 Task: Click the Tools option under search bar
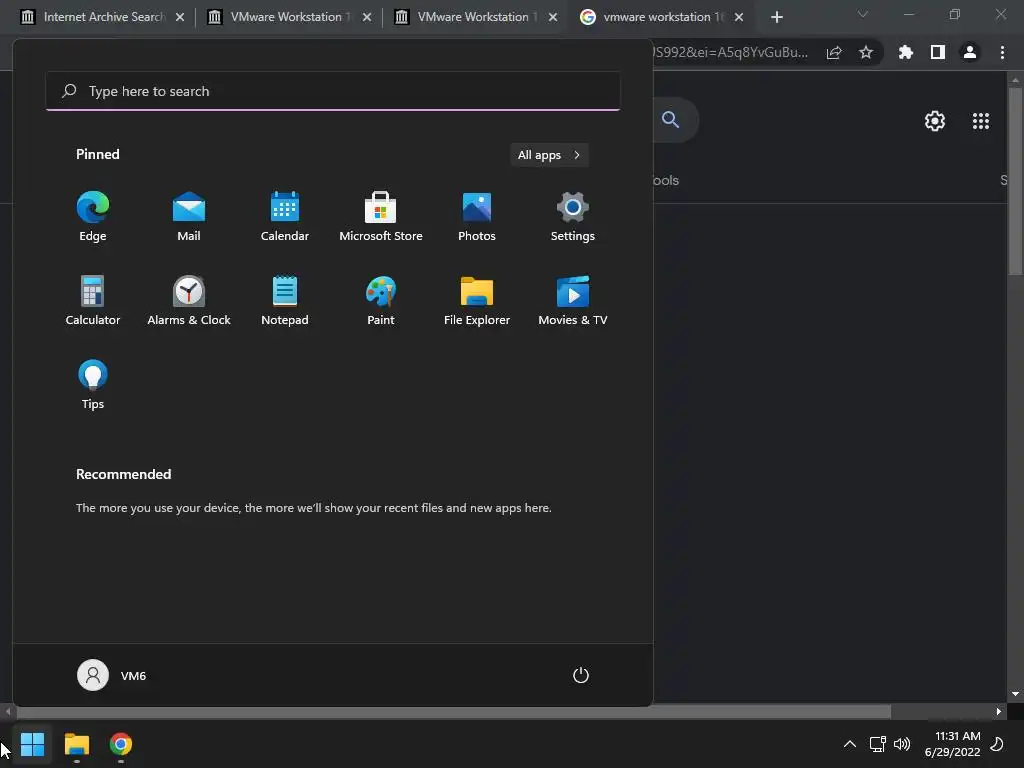666,180
